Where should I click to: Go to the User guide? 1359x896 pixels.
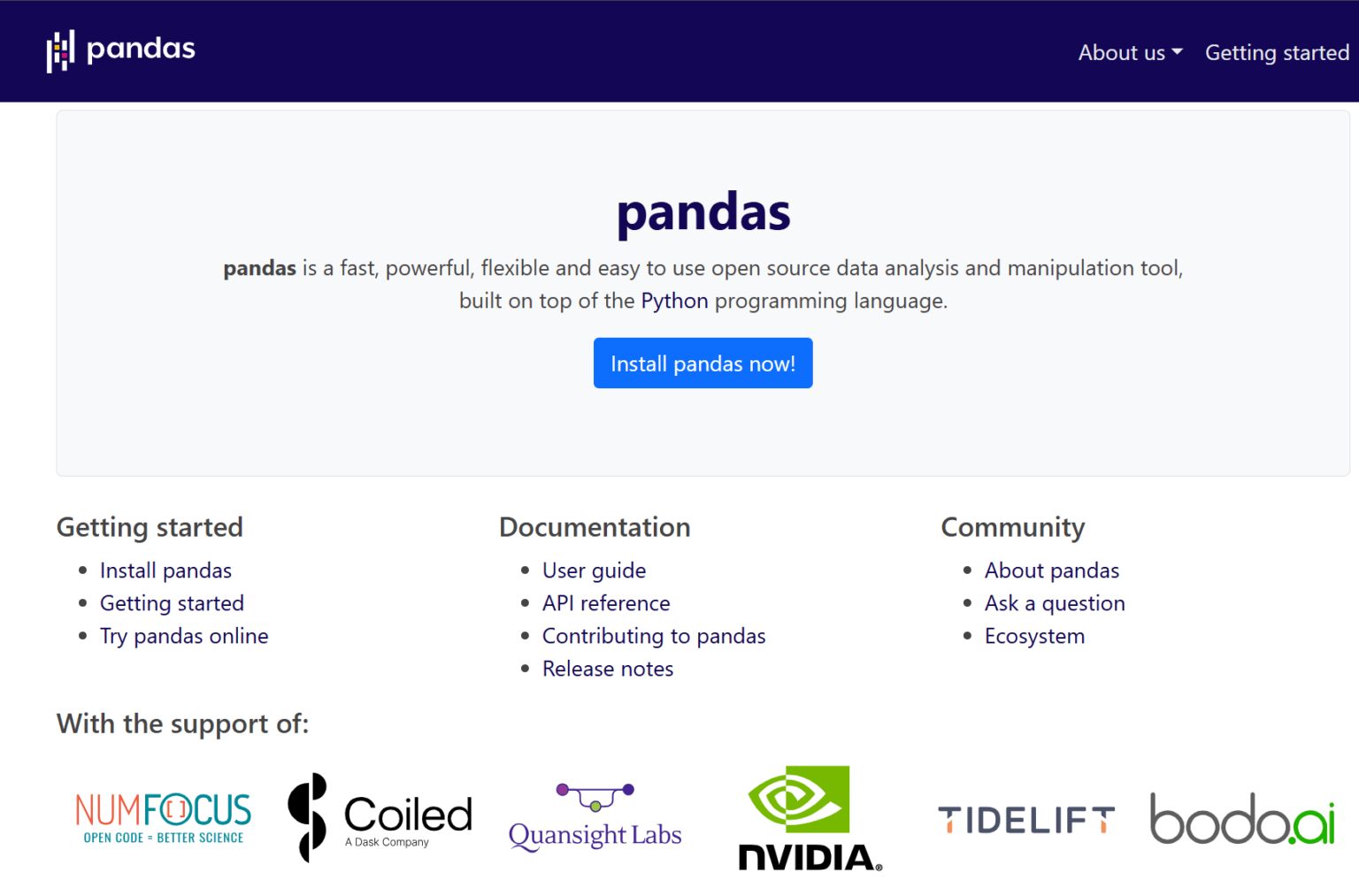point(594,571)
